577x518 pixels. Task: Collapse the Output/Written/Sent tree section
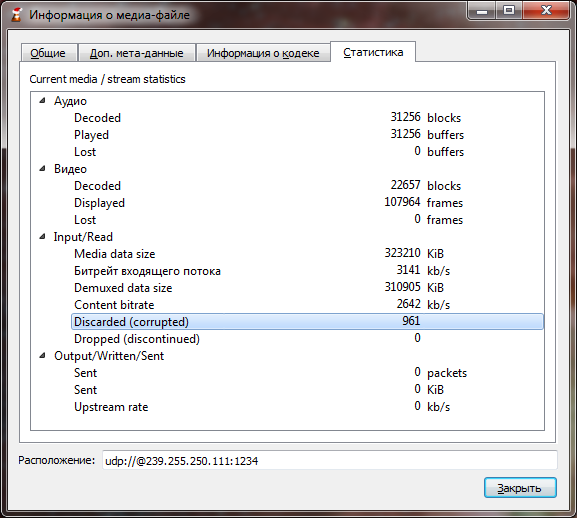pyautogui.click(x=43, y=355)
